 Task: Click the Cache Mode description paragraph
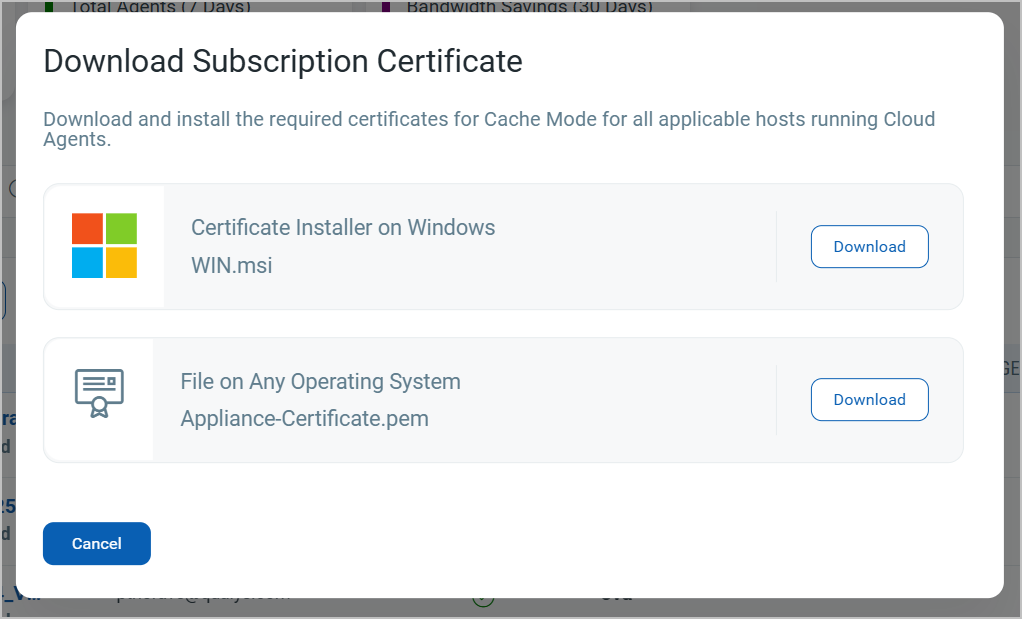tap(489, 130)
